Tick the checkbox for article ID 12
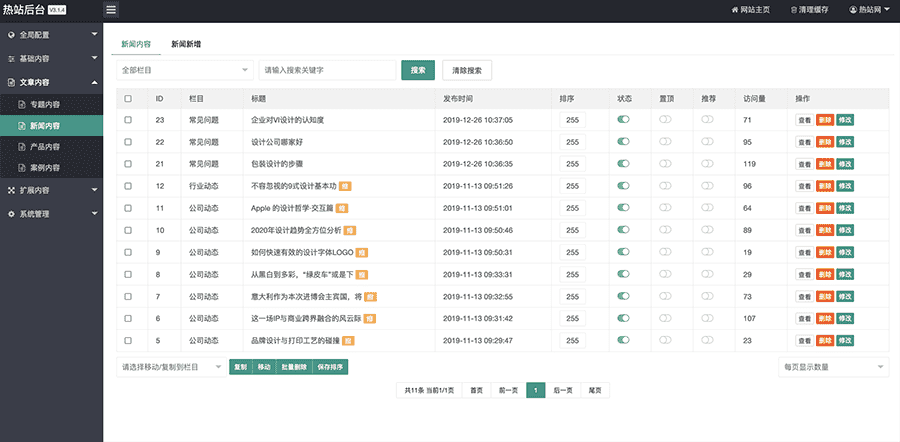The image size is (900, 442). pyautogui.click(x=128, y=186)
